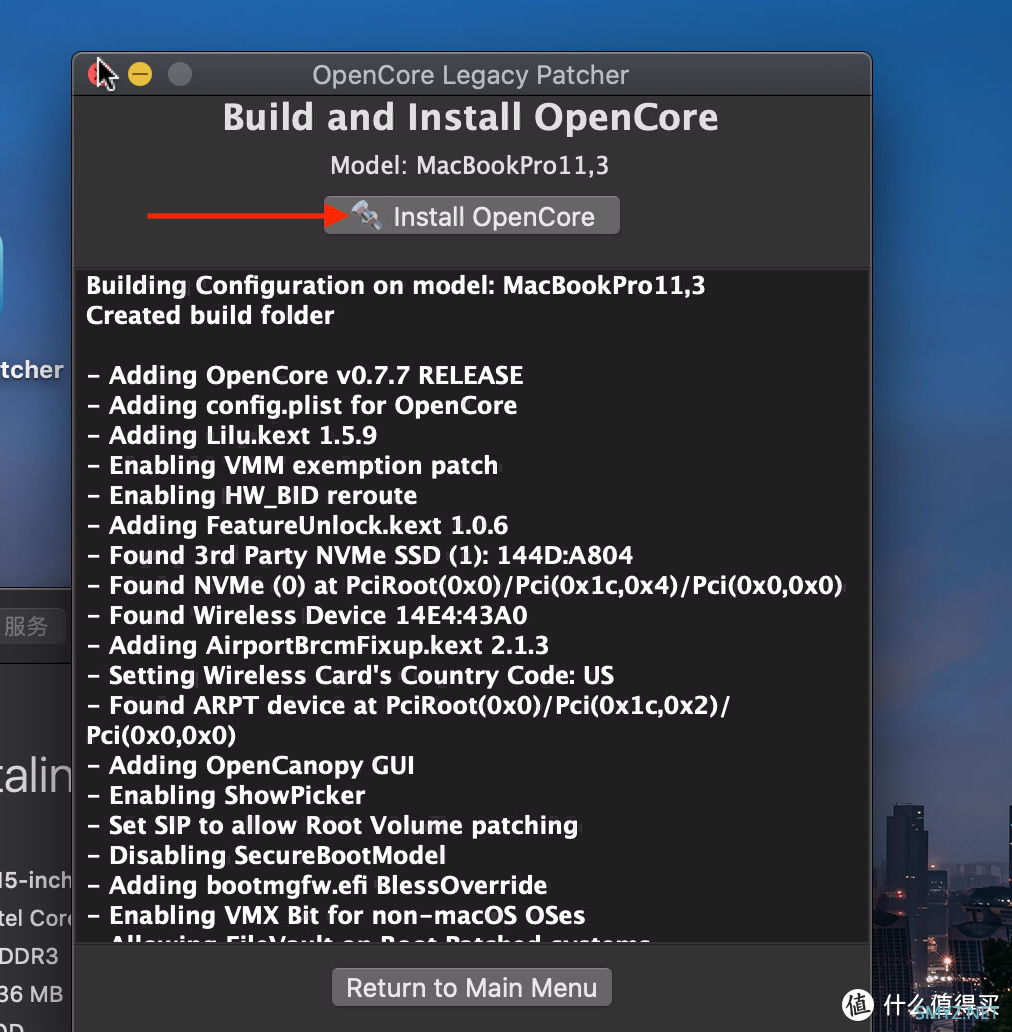The image size is (1012, 1032).
Task: Click the Build and Install OpenCore heading
Action: (x=470, y=117)
